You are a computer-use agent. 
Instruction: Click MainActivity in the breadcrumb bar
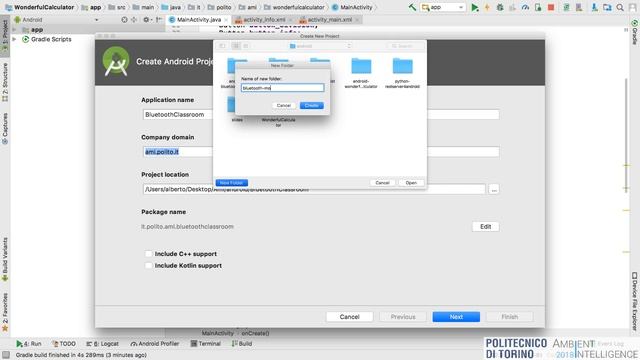(352, 7)
